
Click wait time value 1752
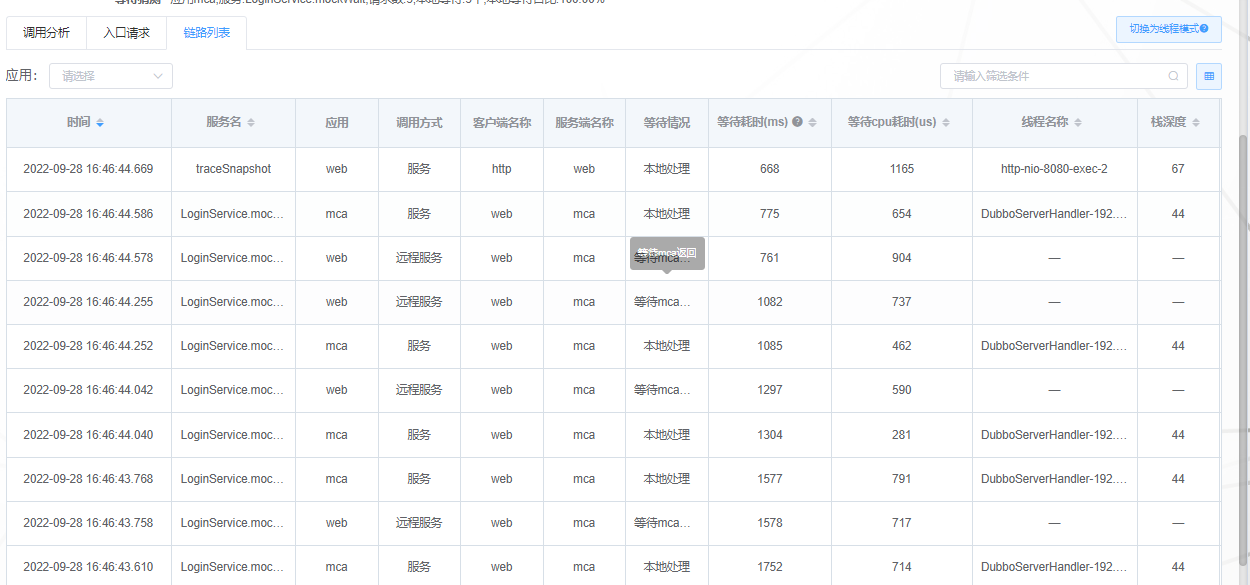coord(770,567)
